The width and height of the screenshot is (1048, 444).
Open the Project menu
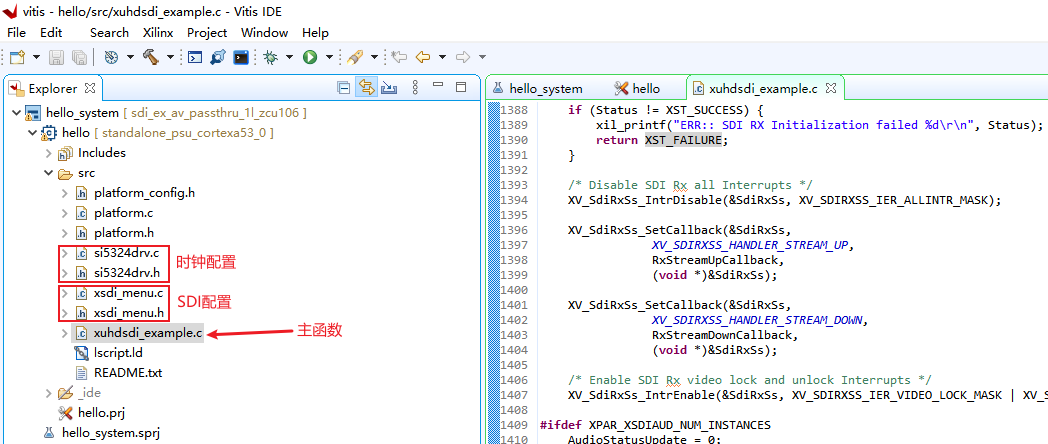207,33
